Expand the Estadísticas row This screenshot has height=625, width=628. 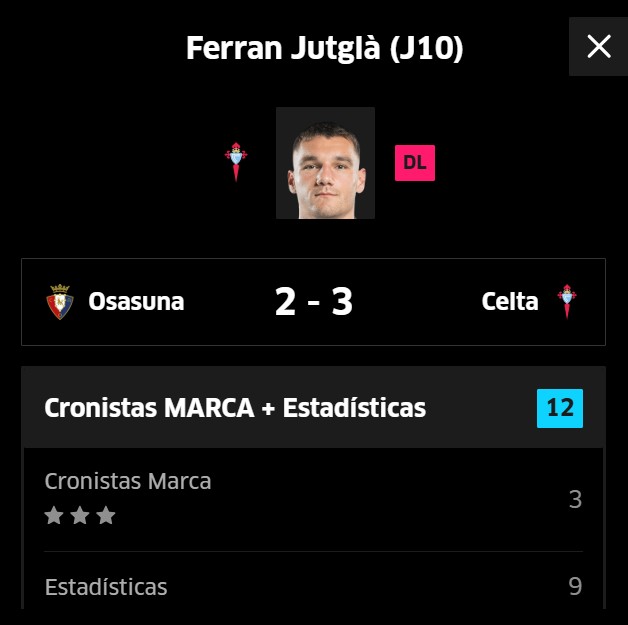[106, 587]
